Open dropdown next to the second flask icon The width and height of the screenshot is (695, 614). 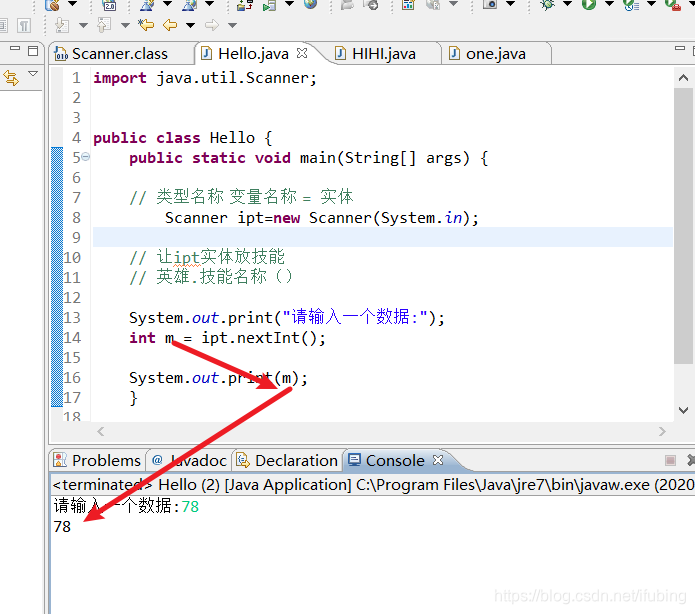pyautogui.click(x=209, y=4)
